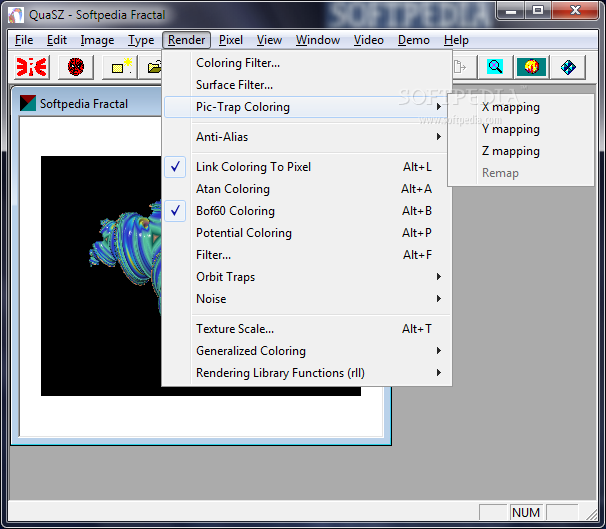
Task: Select Z mapping in submenu
Action: (x=521, y=151)
